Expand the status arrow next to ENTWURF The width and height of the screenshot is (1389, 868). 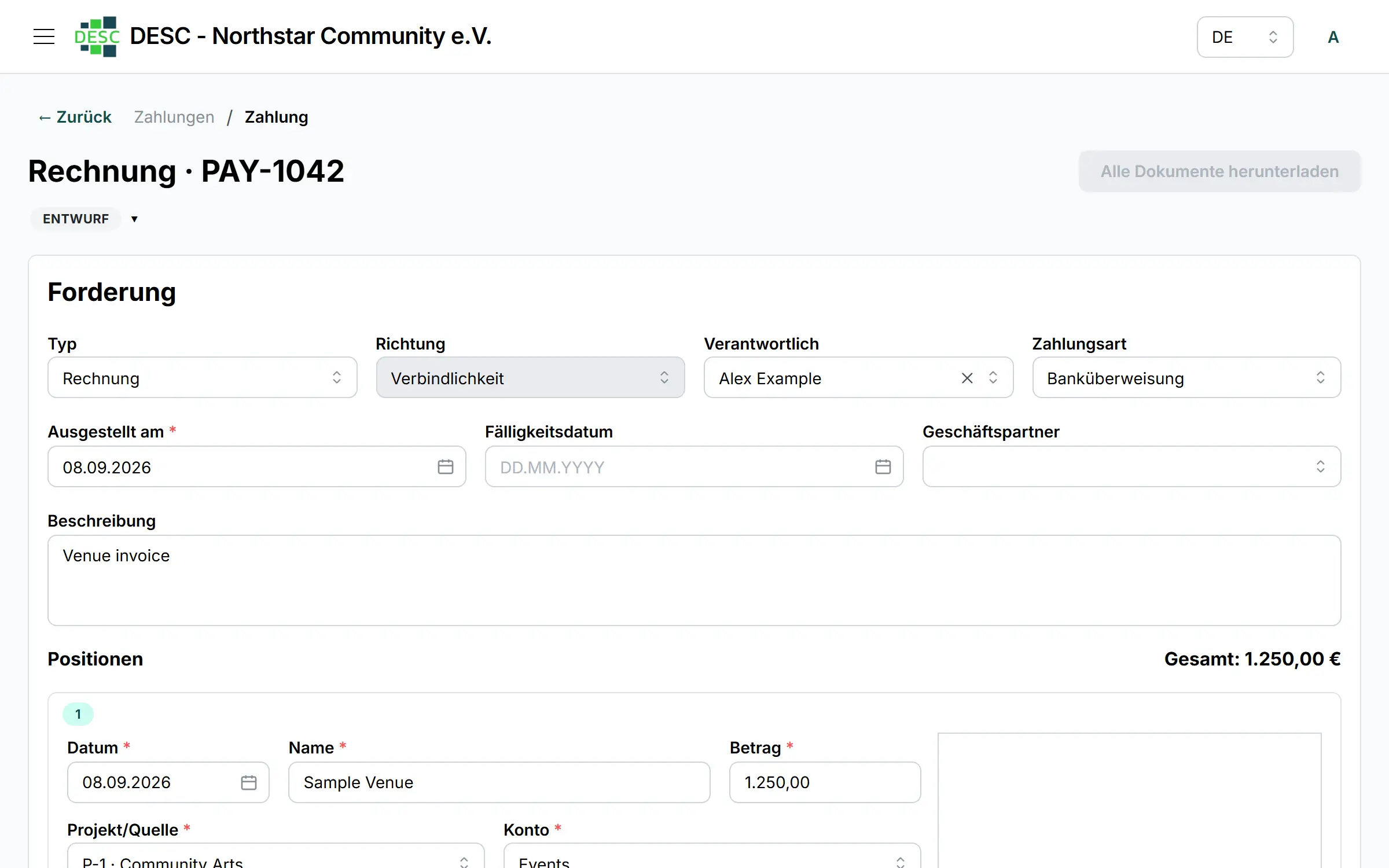coord(134,219)
